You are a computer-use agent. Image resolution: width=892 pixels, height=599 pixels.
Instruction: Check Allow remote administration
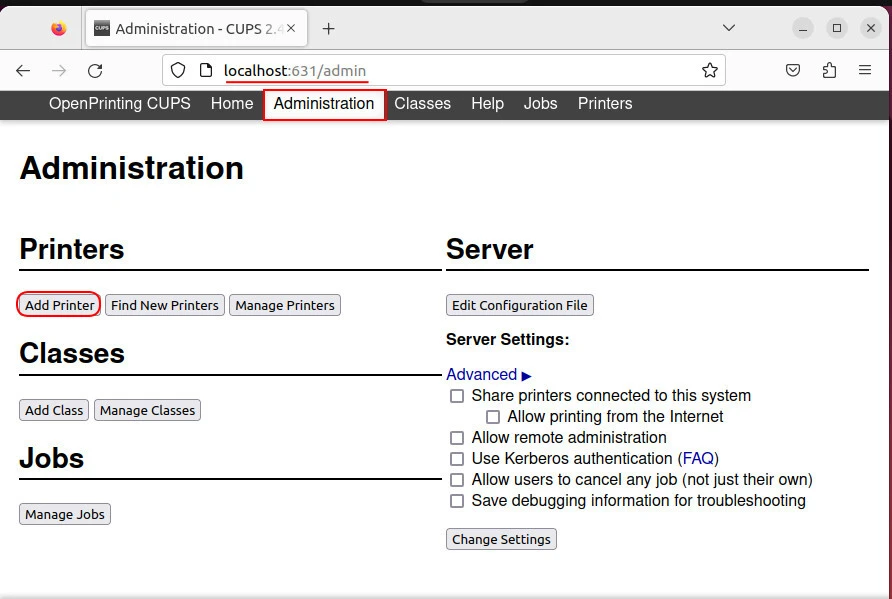pyautogui.click(x=457, y=438)
